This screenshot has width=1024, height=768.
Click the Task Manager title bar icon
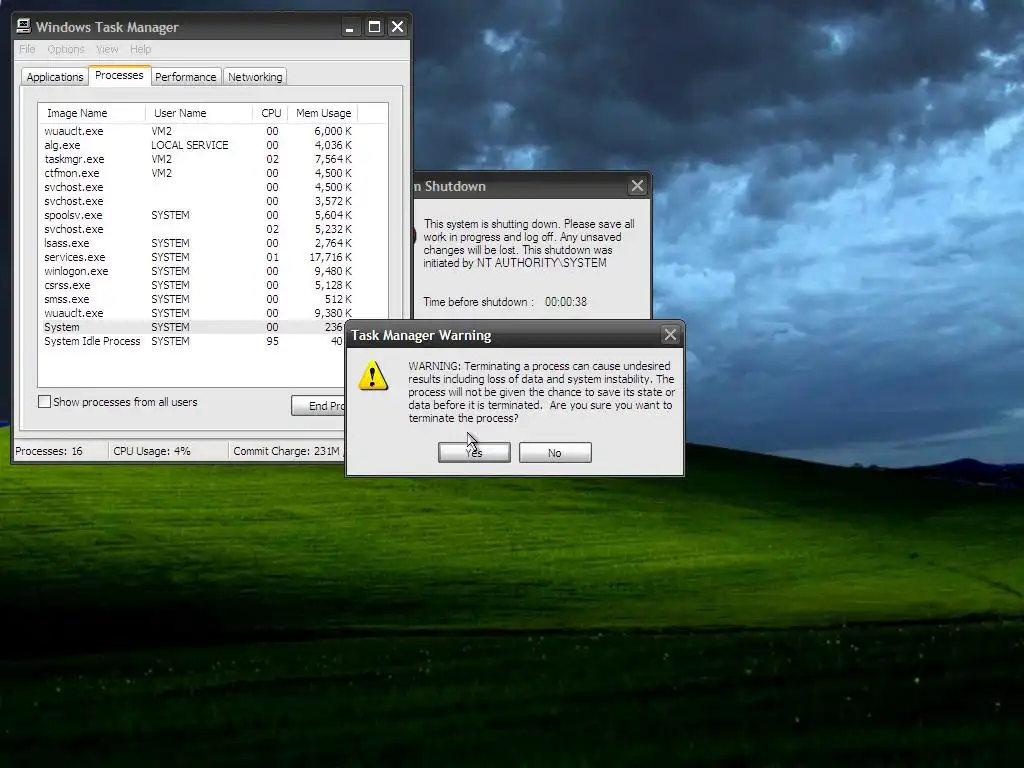(x=24, y=26)
